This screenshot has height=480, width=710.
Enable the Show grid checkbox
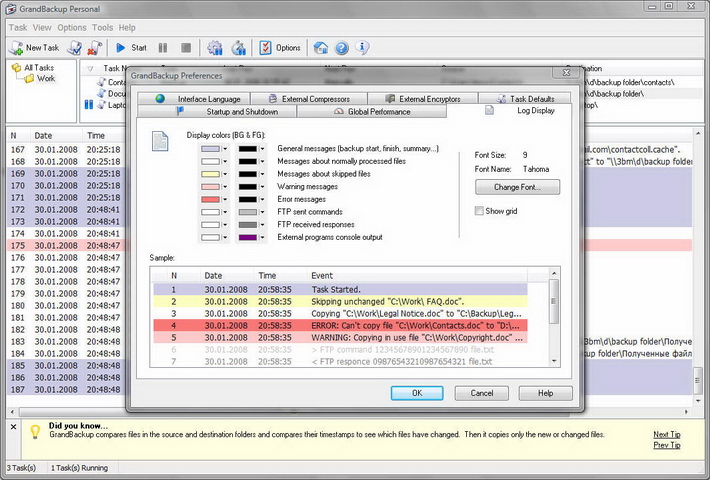(x=479, y=211)
